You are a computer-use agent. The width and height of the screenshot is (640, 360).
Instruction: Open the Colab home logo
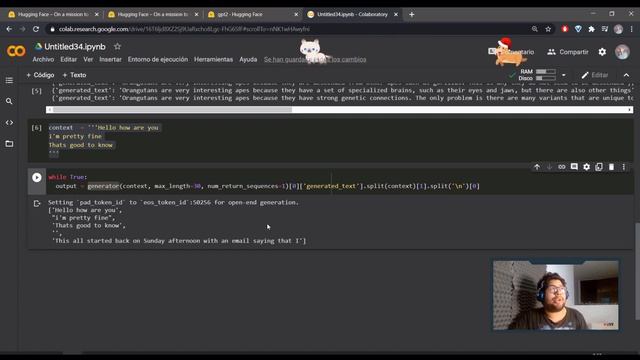click(x=16, y=51)
